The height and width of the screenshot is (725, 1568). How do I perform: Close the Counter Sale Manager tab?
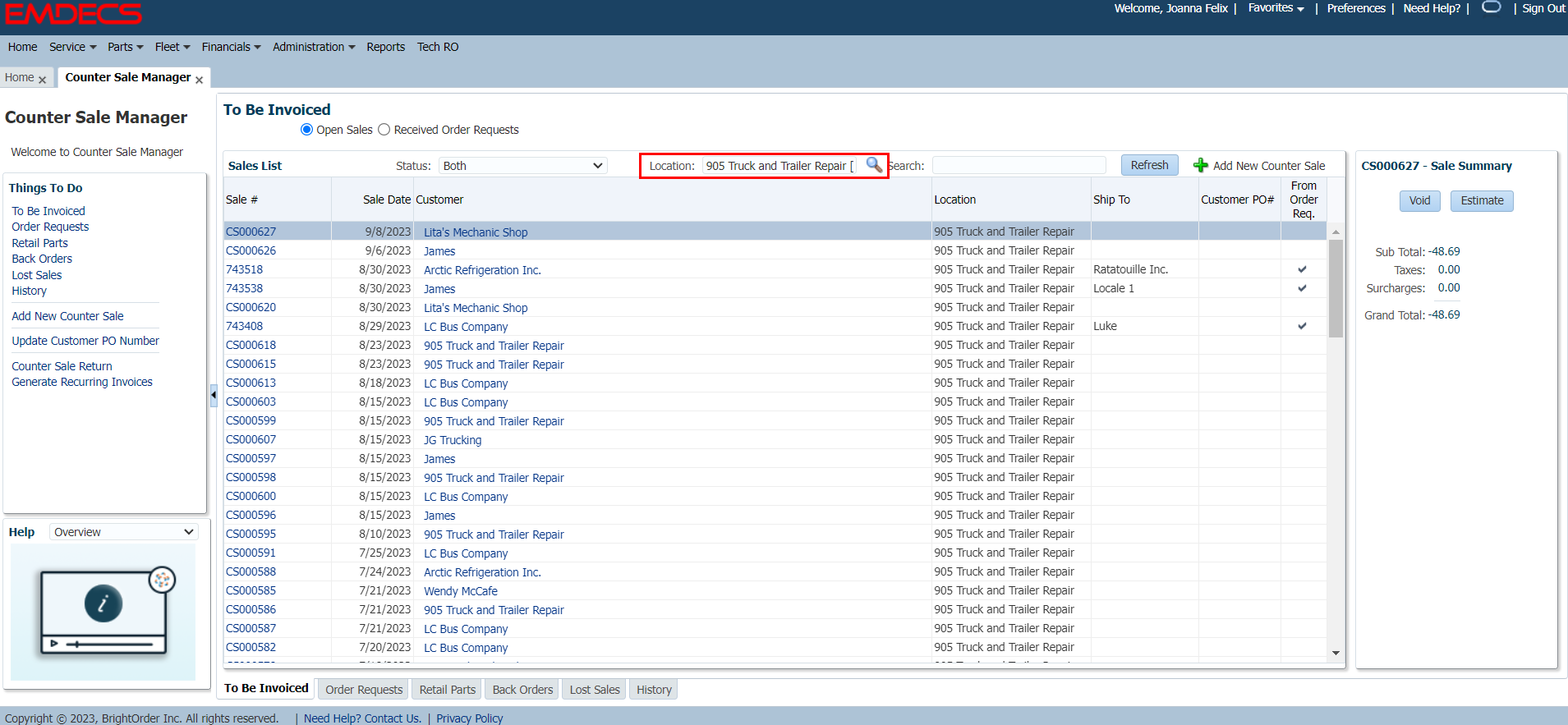coord(199,80)
